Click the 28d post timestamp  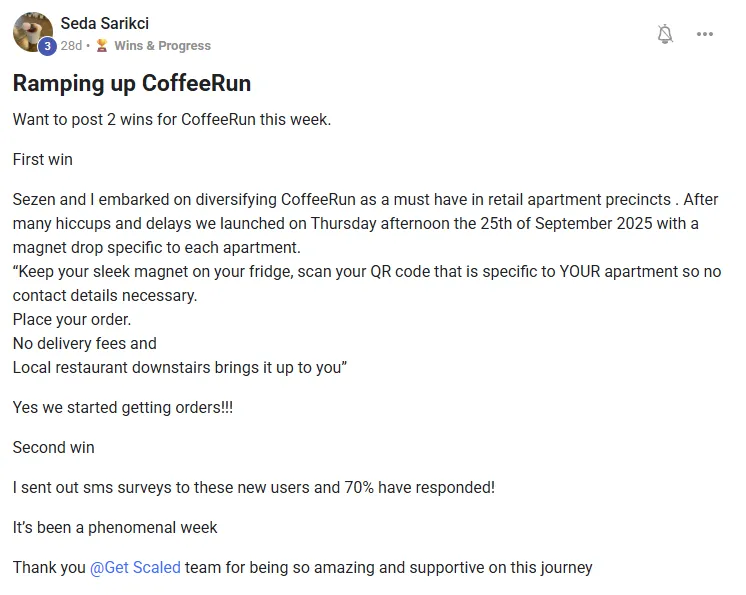coord(70,45)
